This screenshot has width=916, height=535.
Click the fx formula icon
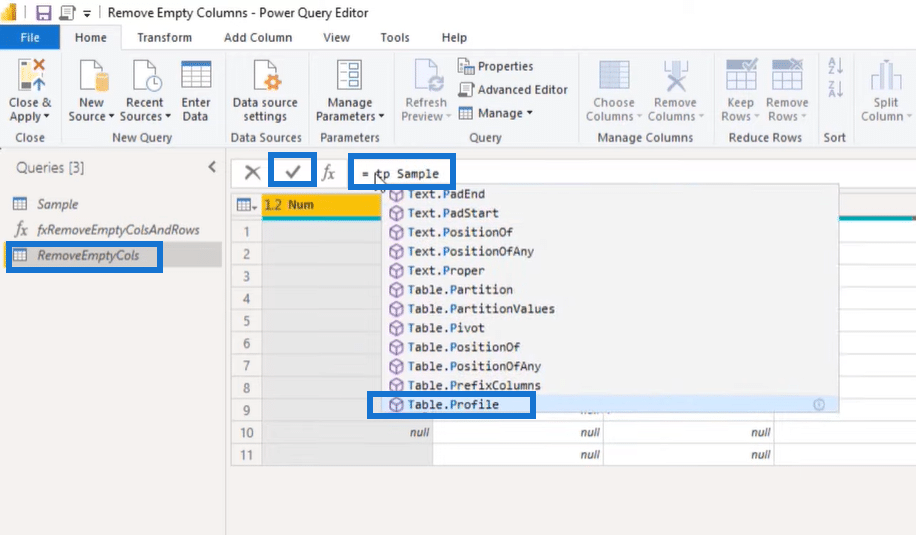[x=328, y=172]
